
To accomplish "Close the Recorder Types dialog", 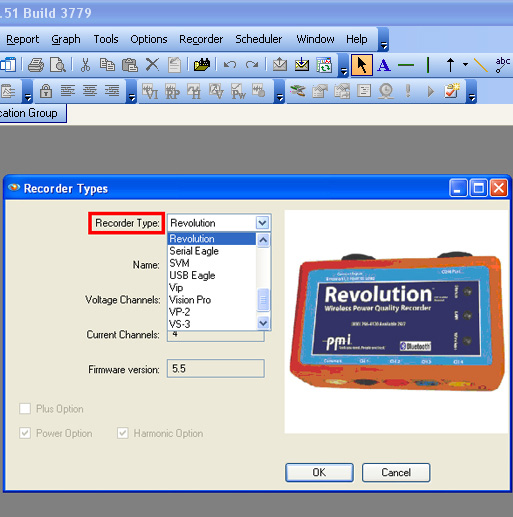I will 499,188.
